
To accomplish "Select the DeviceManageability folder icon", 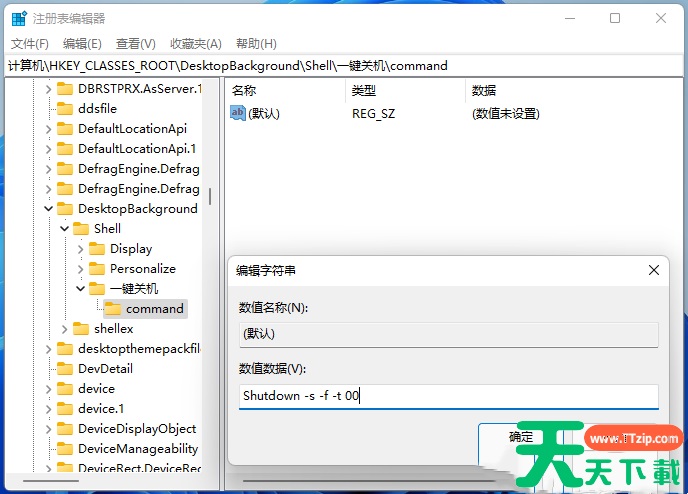I will point(65,449).
